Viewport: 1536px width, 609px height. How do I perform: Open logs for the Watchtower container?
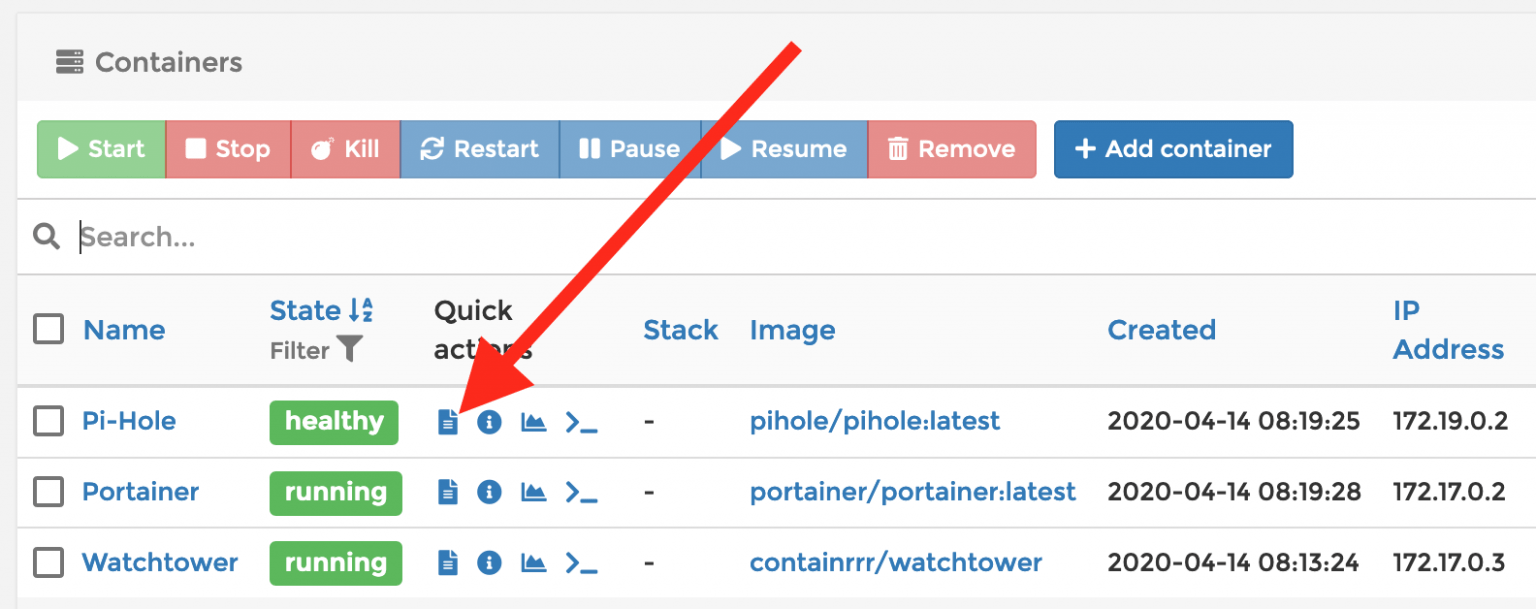click(x=447, y=563)
